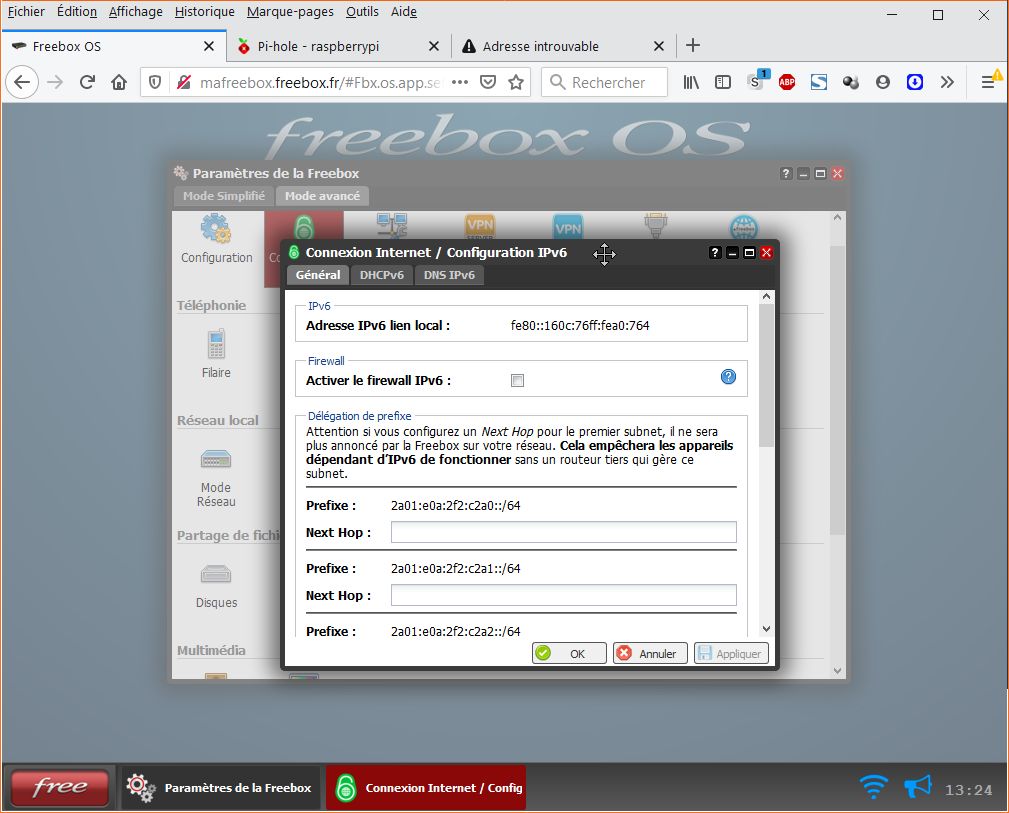The height and width of the screenshot is (813, 1009).
Task: Open Configuration icon in Paramètres window
Action: point(216,239)
